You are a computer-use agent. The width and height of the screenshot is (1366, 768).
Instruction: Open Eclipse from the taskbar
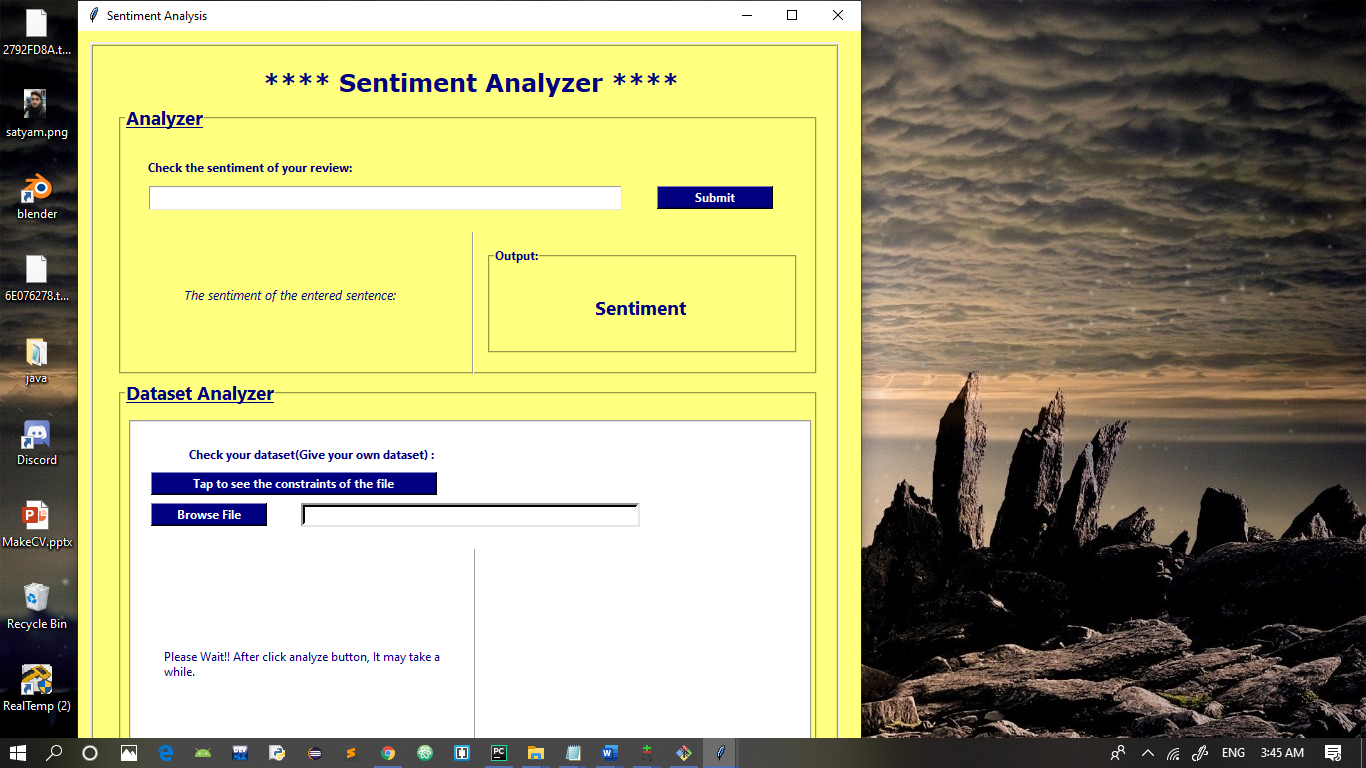tap(314, 753)
